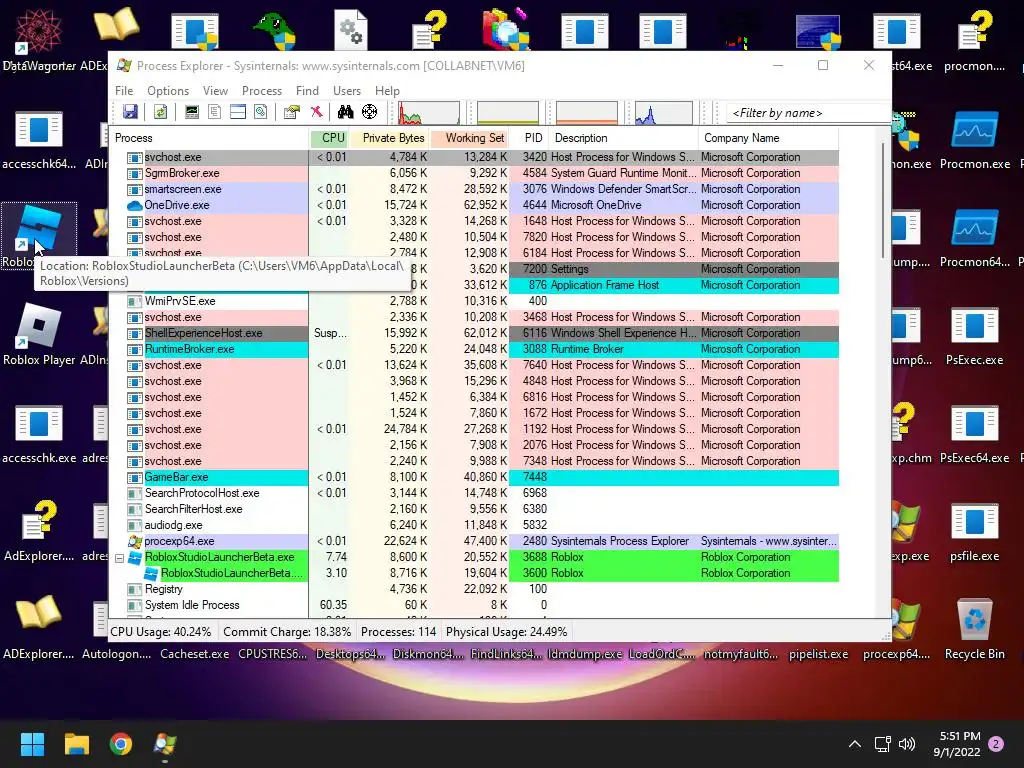Select the RuntimeBroker.exe process row

tap(474, 349)
